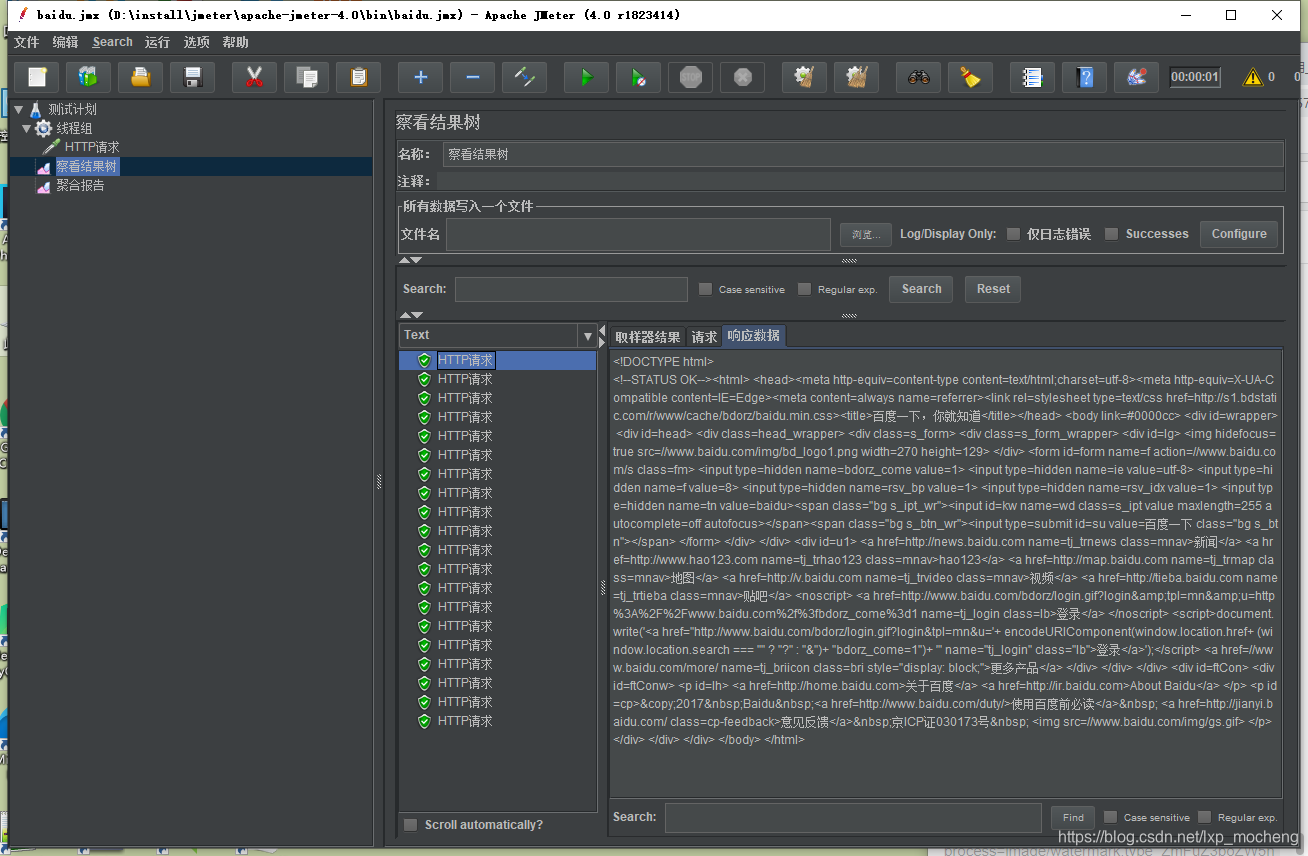Toggle Case sensitive beside upper Search button

click(x=706, y=289)
